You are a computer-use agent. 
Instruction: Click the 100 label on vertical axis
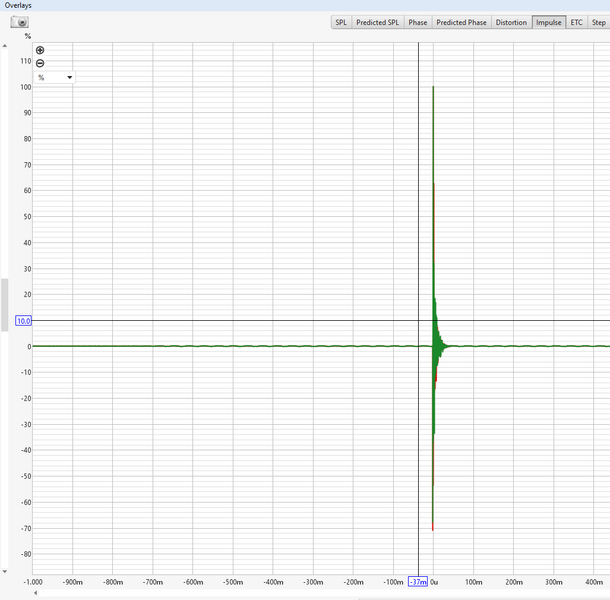26,87
